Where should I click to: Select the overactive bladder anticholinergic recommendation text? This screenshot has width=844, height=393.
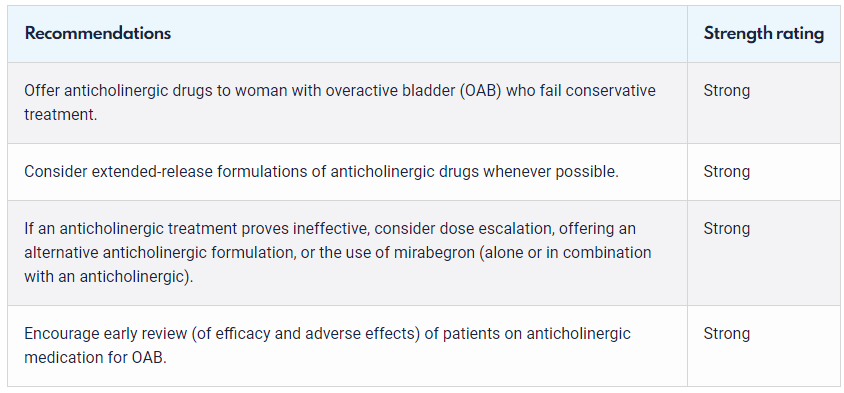(x=340, y=103)
